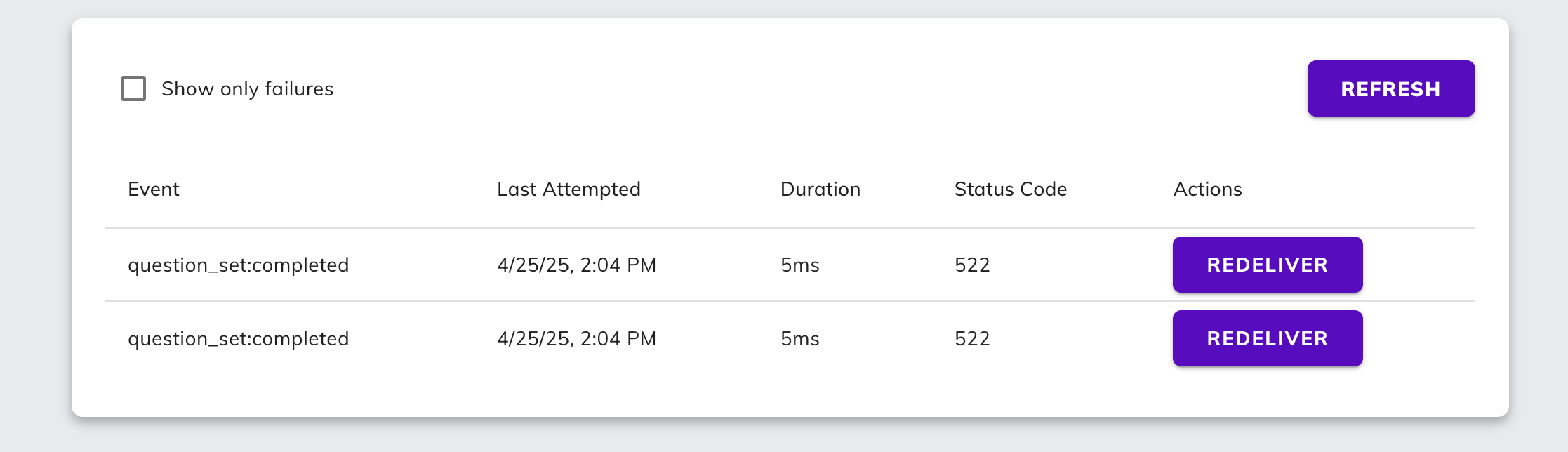Screen dimensions: 1568x452
Task: Select the 522 status code in the second row
Action: pos(972,339)
